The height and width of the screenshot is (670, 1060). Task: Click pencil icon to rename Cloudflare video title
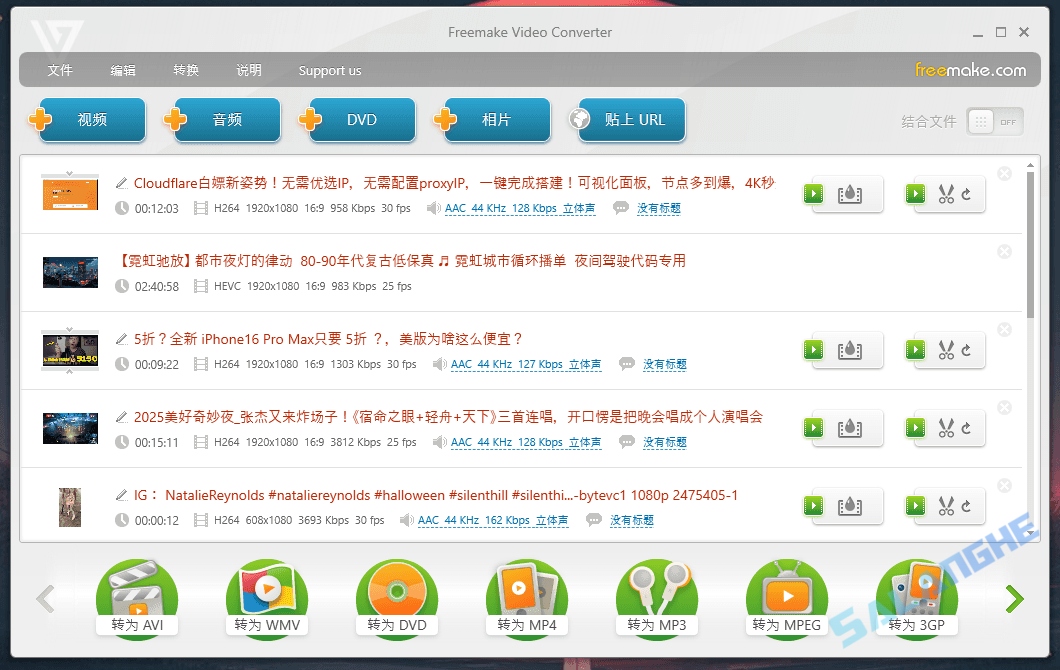tap(122, 183)
